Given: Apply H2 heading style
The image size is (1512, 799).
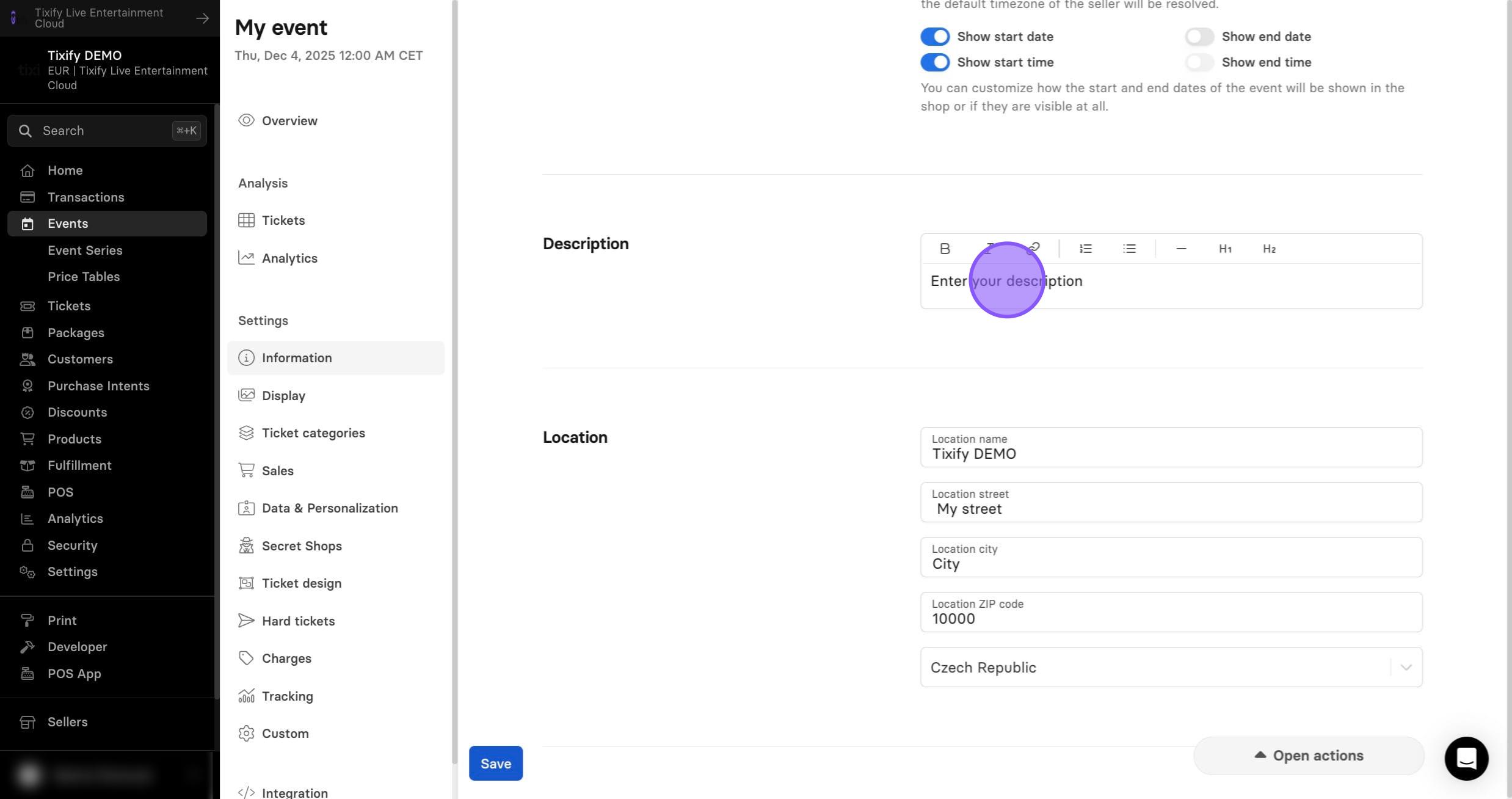Looking at the screenshot, I should click(x=1269, y=249).
